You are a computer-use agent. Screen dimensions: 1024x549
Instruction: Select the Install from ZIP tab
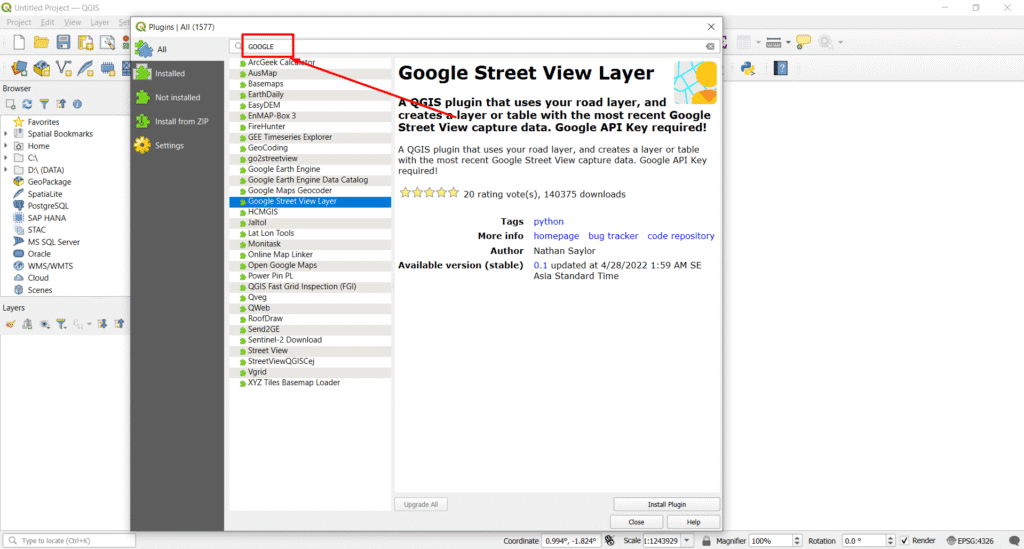click(x=178, y=121)
